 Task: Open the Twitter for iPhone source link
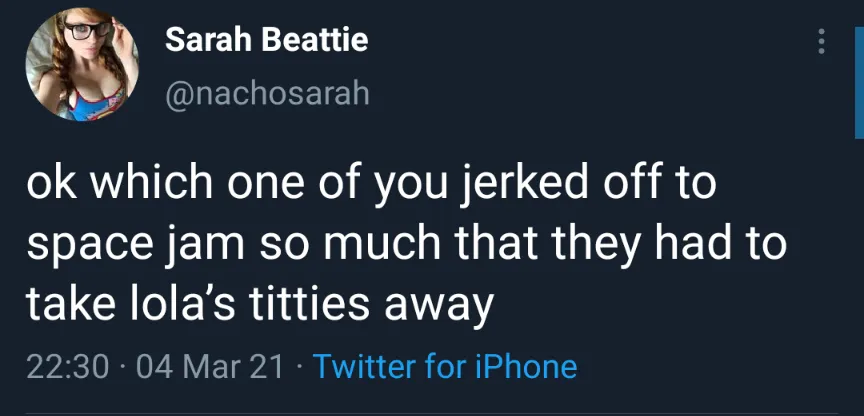coord(445,366)
